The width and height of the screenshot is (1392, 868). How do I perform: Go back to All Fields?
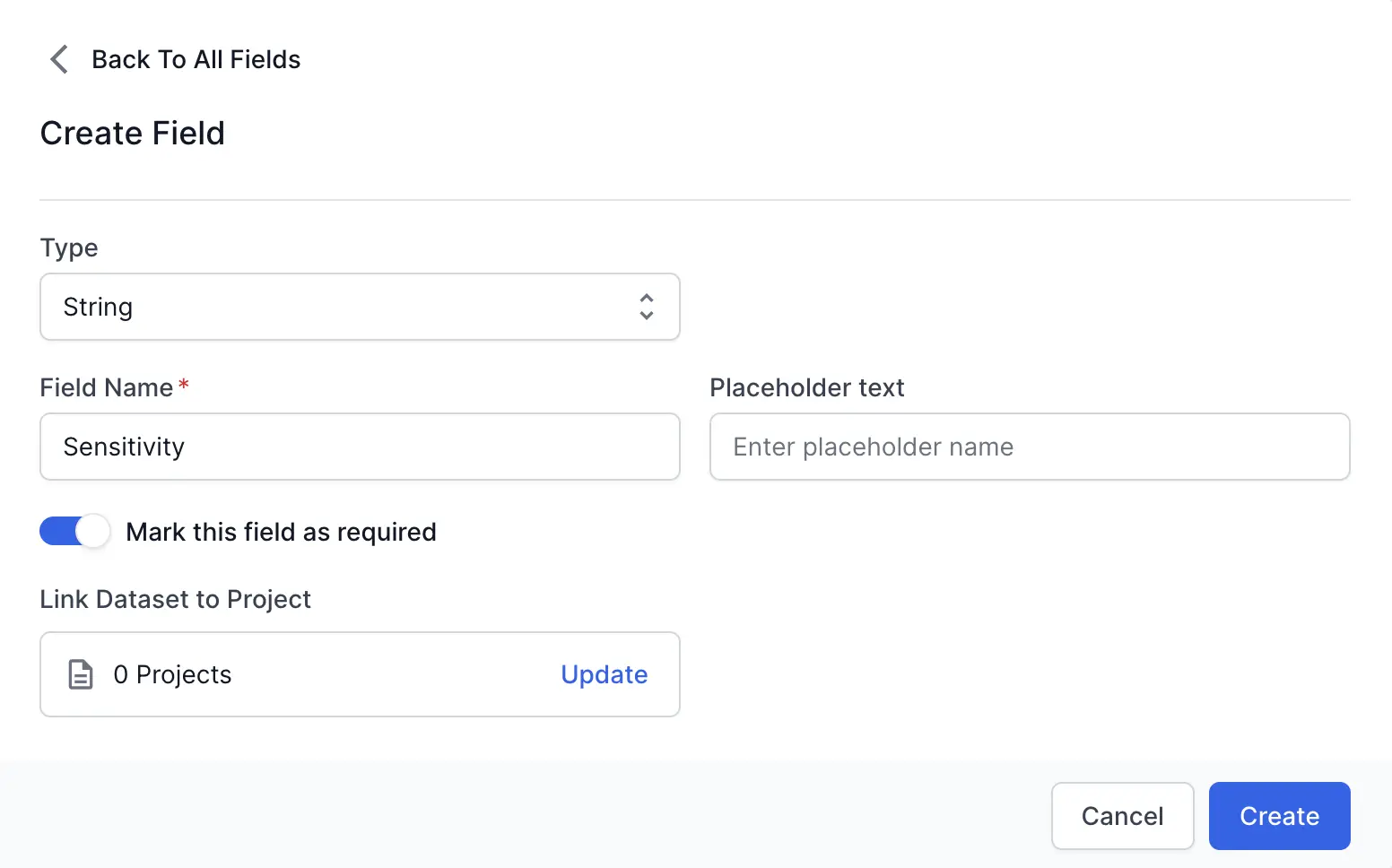coord(196,59)
